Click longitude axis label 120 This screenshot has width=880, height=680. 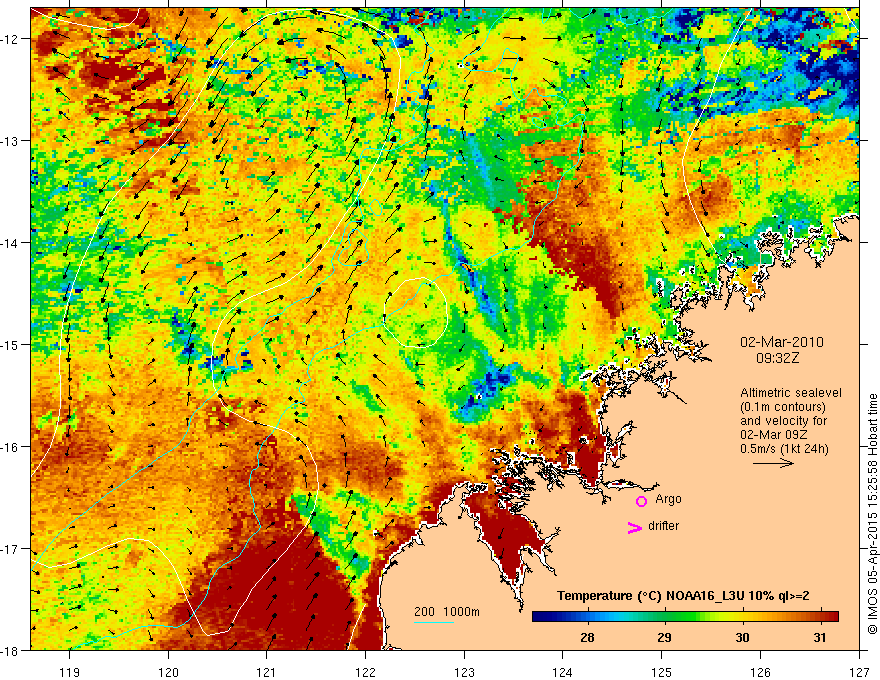168,672
